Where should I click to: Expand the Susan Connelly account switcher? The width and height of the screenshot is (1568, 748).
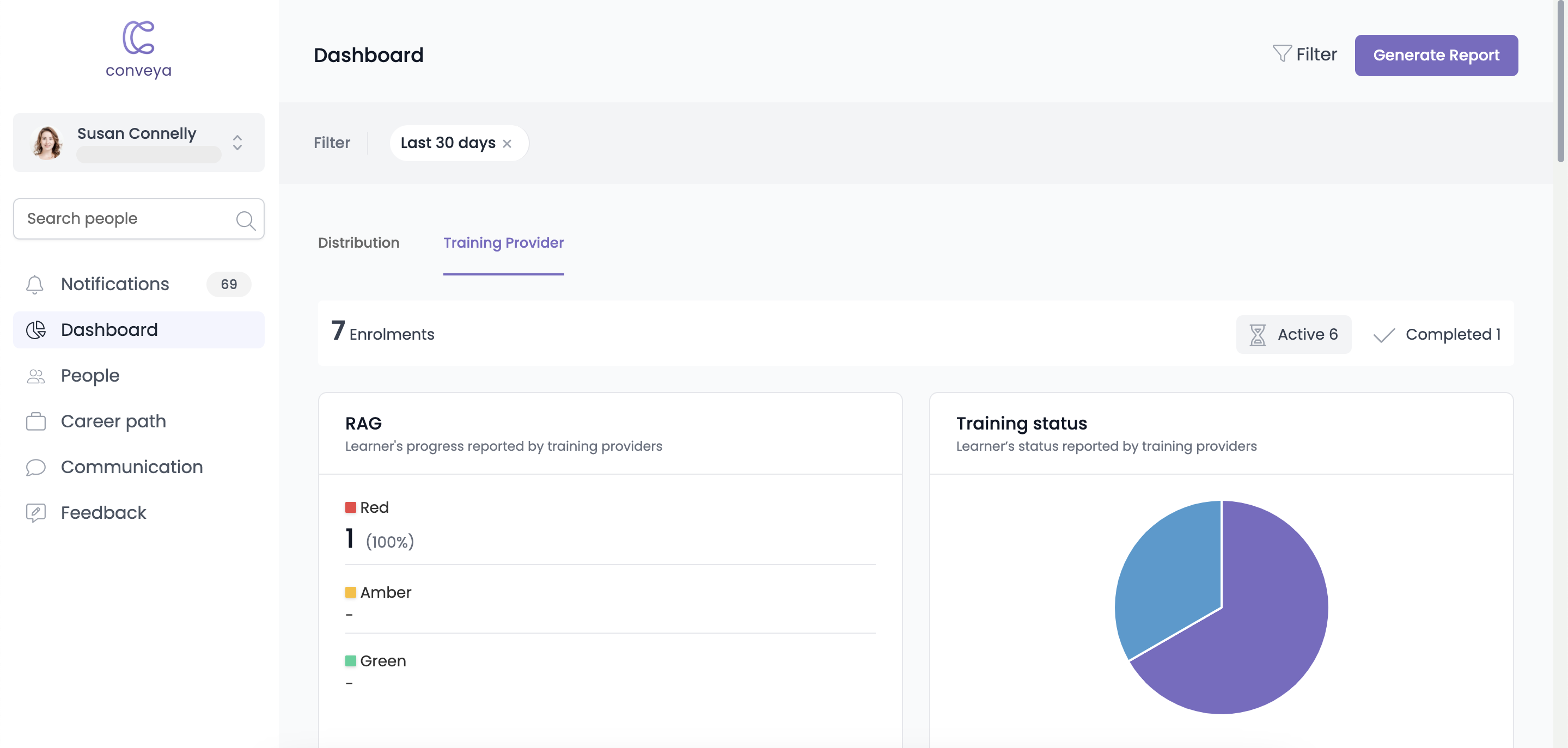237,143
